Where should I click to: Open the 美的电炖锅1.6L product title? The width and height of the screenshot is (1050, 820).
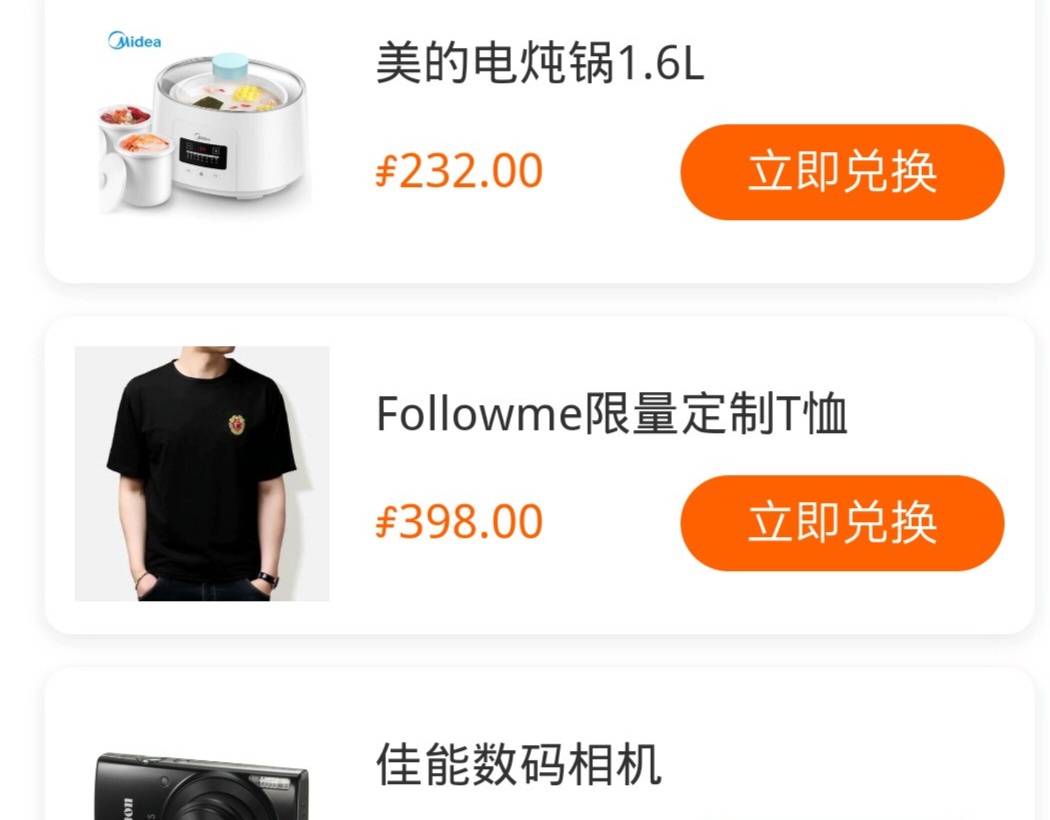pyautogui.click(x=540, y=63)
